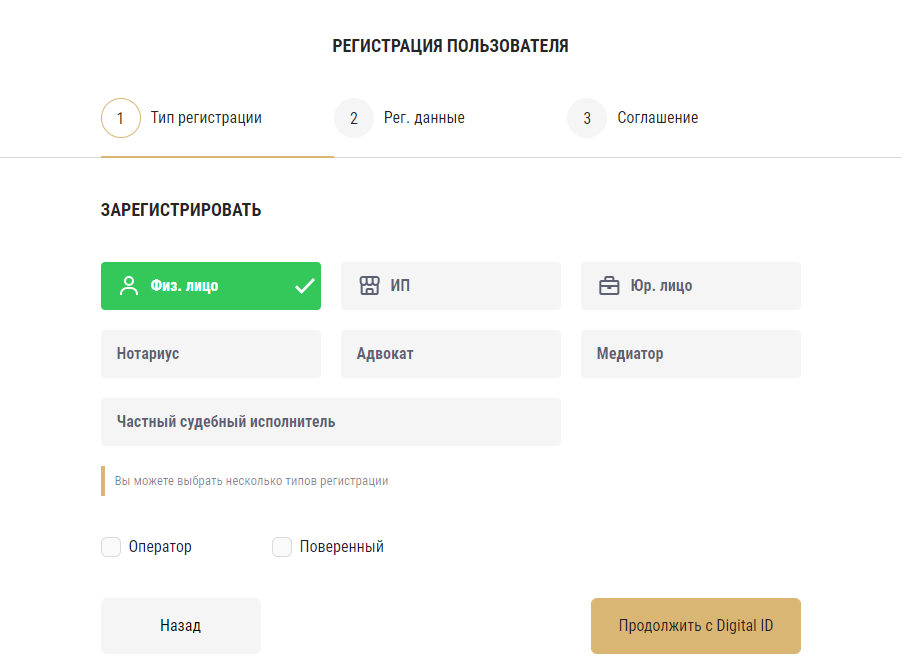The height and width of the screenshot is (670, 914).
Task: Click the Назад button
Action: (180, 625)
